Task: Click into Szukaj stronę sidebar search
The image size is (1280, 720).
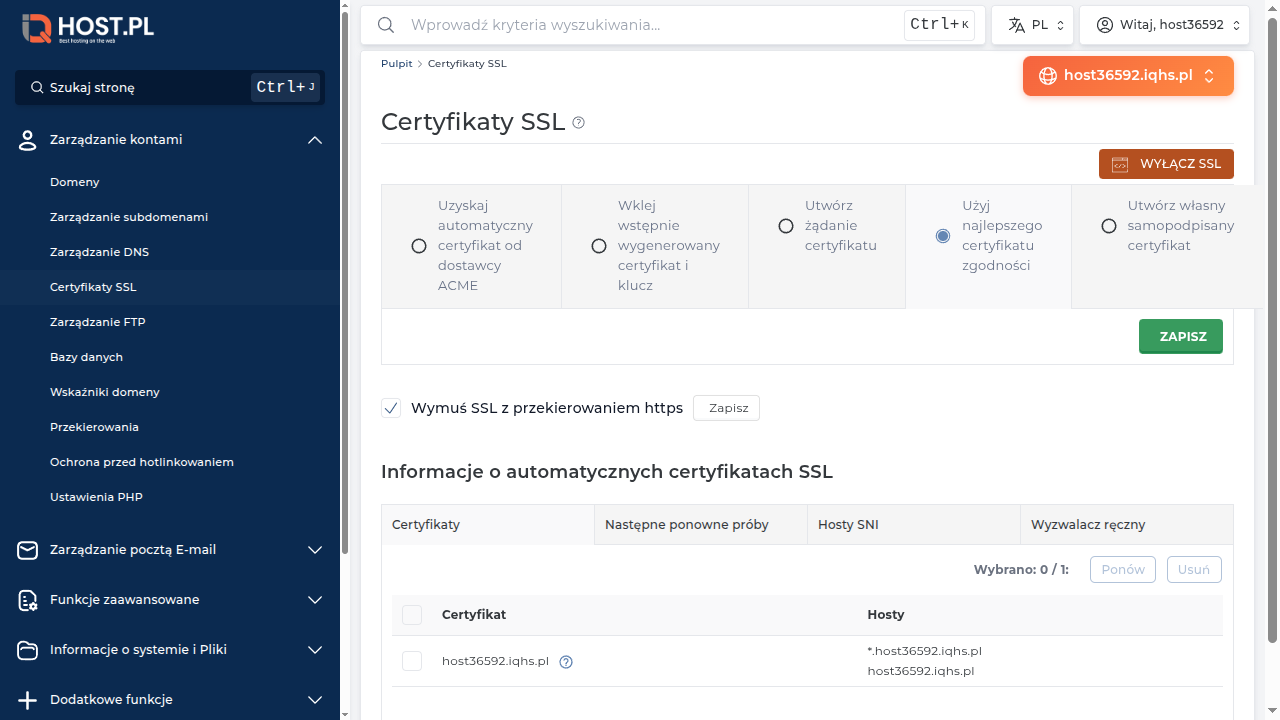Action: click(170, 88)
